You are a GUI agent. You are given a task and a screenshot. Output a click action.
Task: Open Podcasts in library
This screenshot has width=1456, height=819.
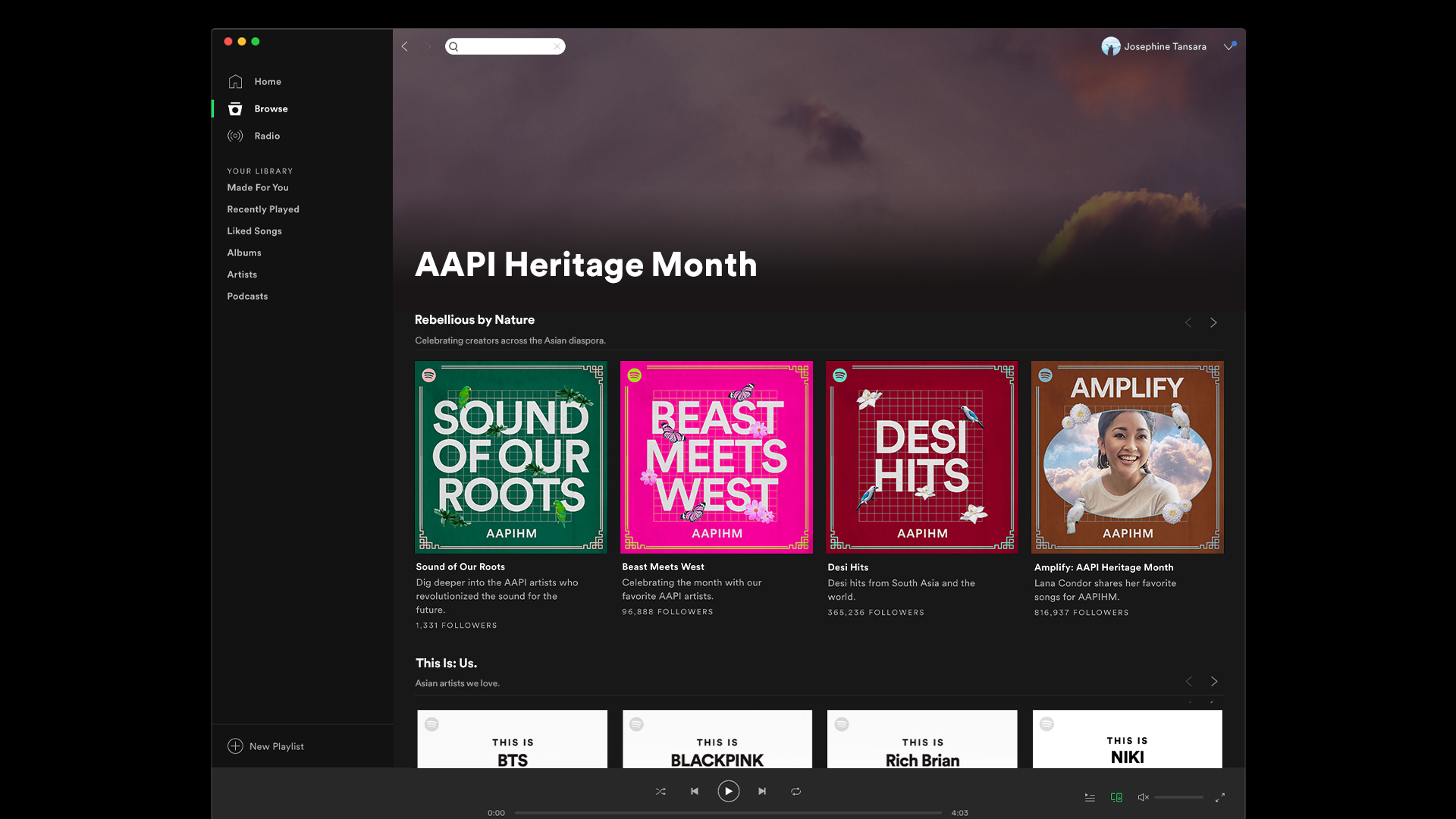(247, 296)
